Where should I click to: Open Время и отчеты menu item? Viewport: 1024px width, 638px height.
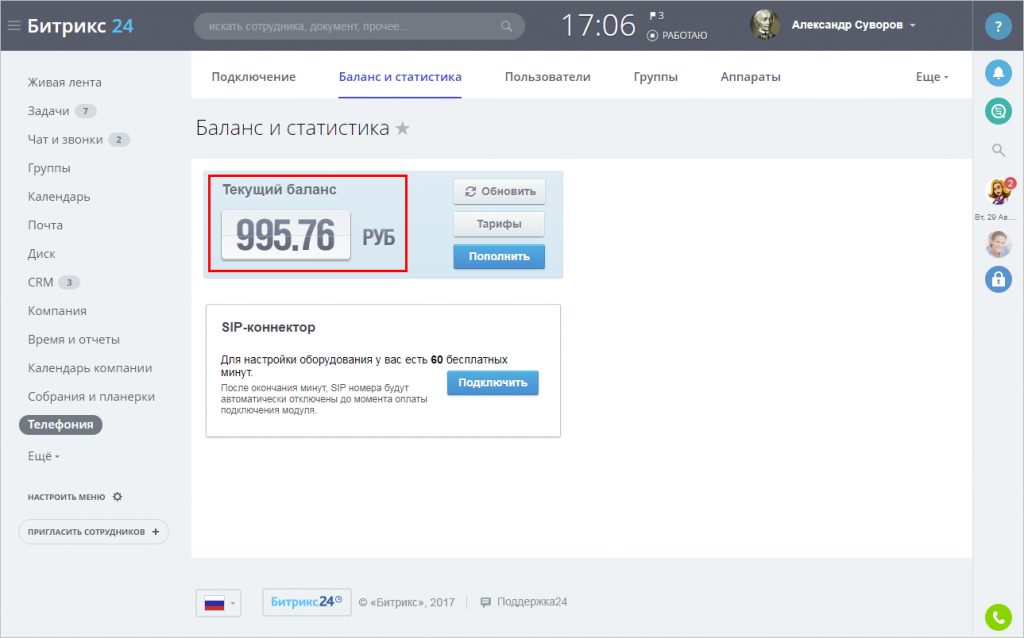pos(74,340)
